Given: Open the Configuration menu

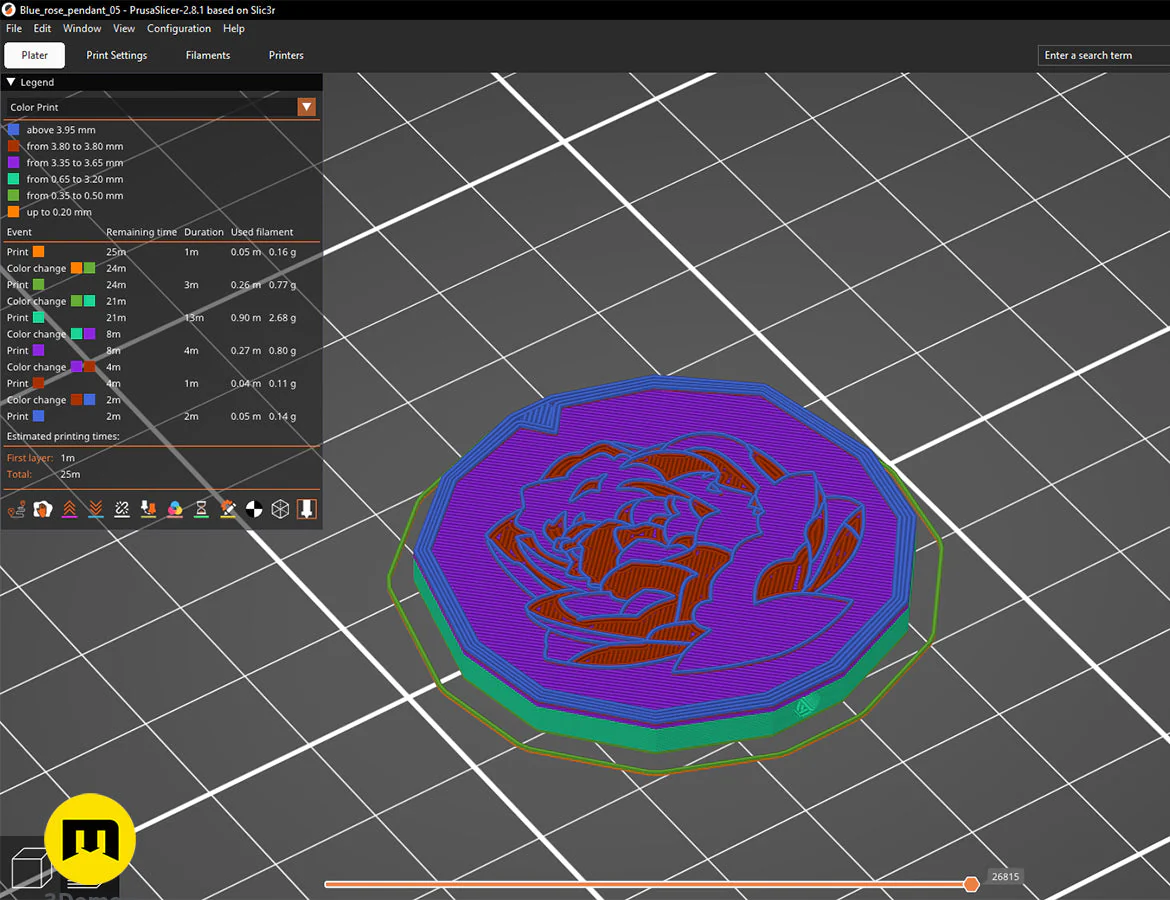Looking at the screenshot, I should [x=179, y=29].
